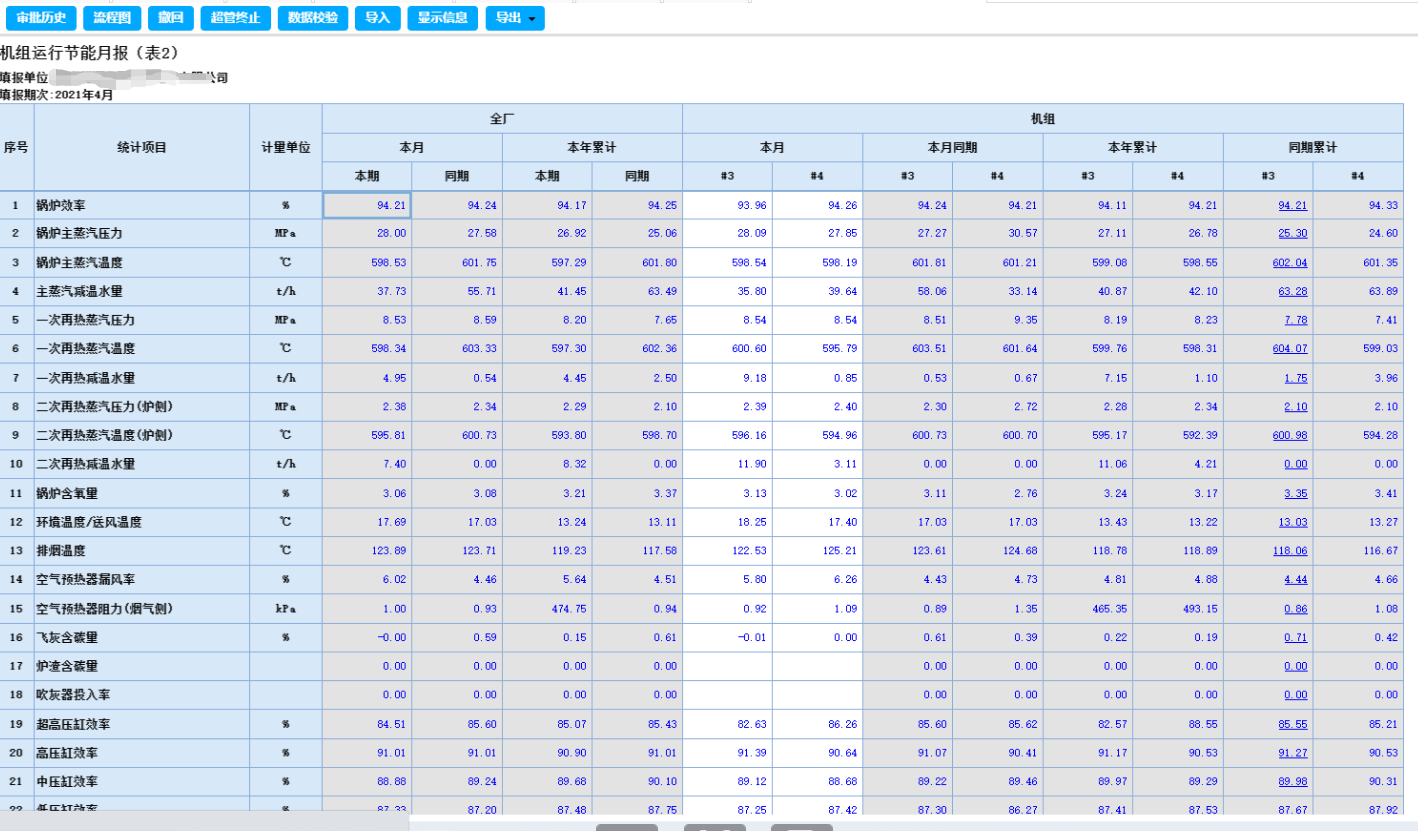The height and width of the screenshot is (831, 1418).
Task: Open underlined link 25.30 in 锅炉主蒸汽压力 row
Action: [x=1292, y=233]
